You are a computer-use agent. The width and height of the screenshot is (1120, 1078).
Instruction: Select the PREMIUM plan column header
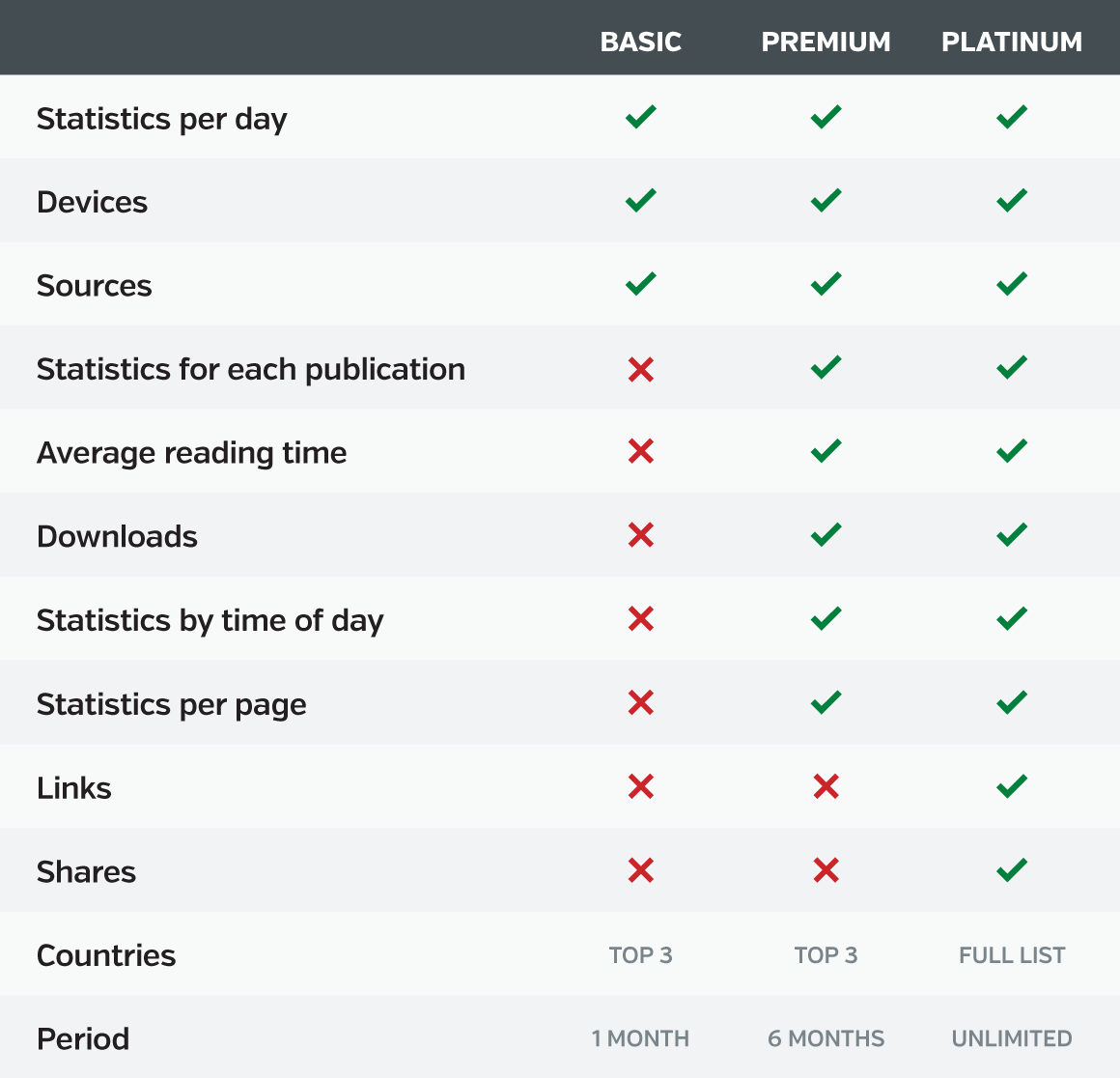pos(826,43)
